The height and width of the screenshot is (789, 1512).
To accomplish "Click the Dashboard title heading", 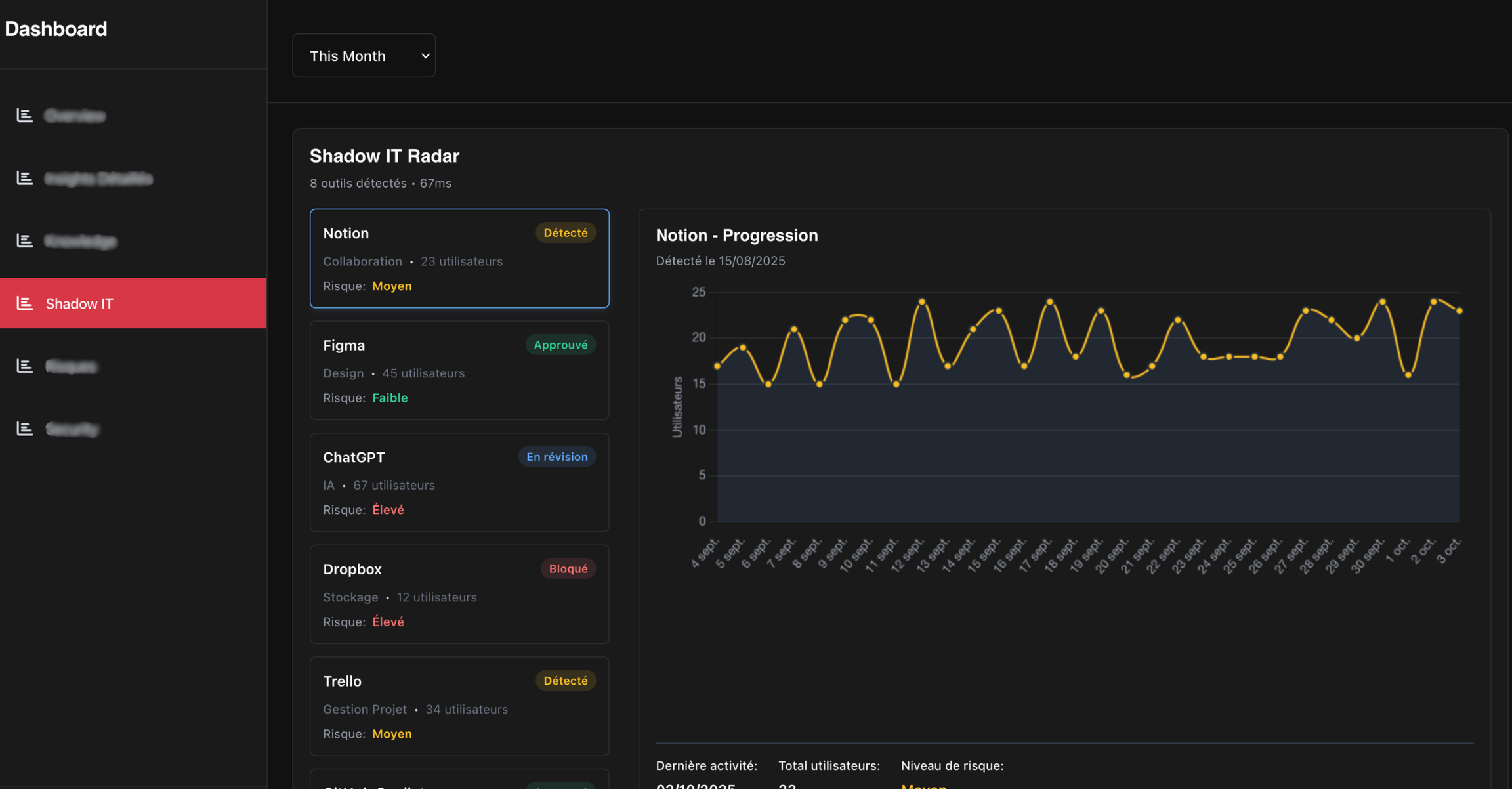I will pos(56,29).
